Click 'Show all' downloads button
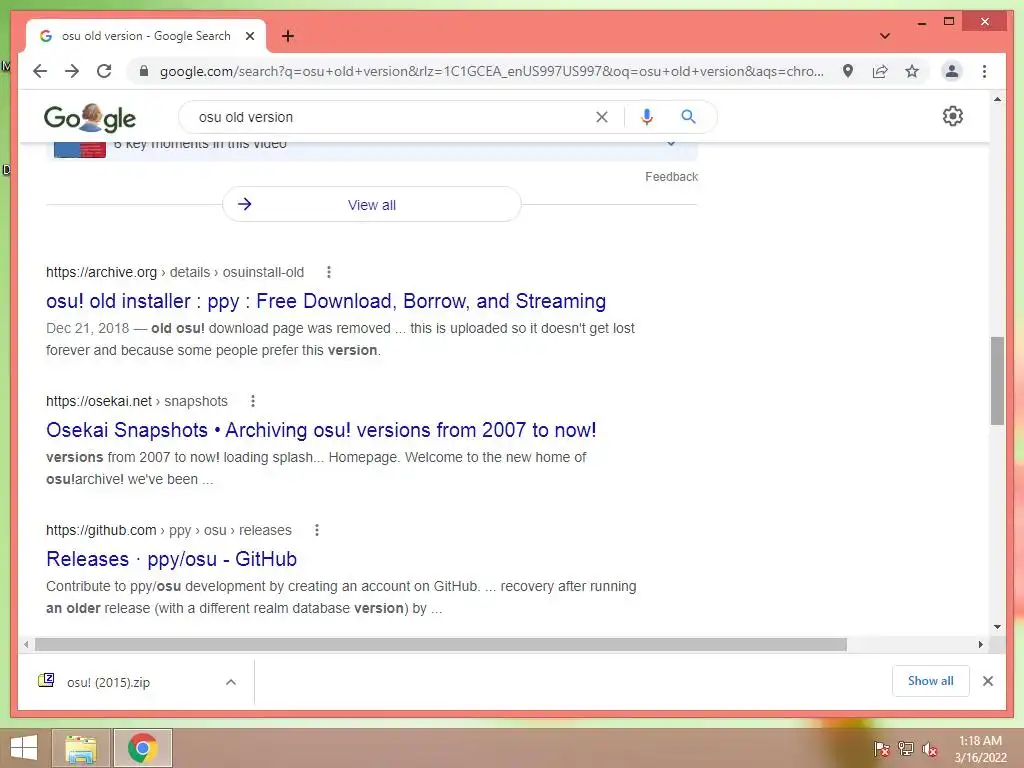Image resolution: width=1024 pixels, height=768 pixels. (930, 681)
